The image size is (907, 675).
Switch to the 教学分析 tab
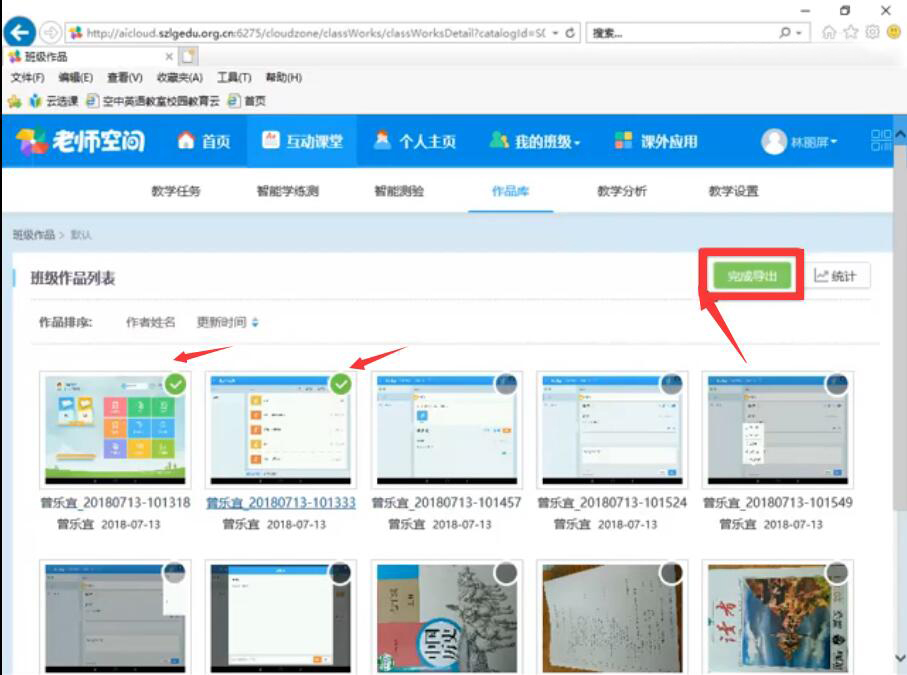click(x=620, y=191)
